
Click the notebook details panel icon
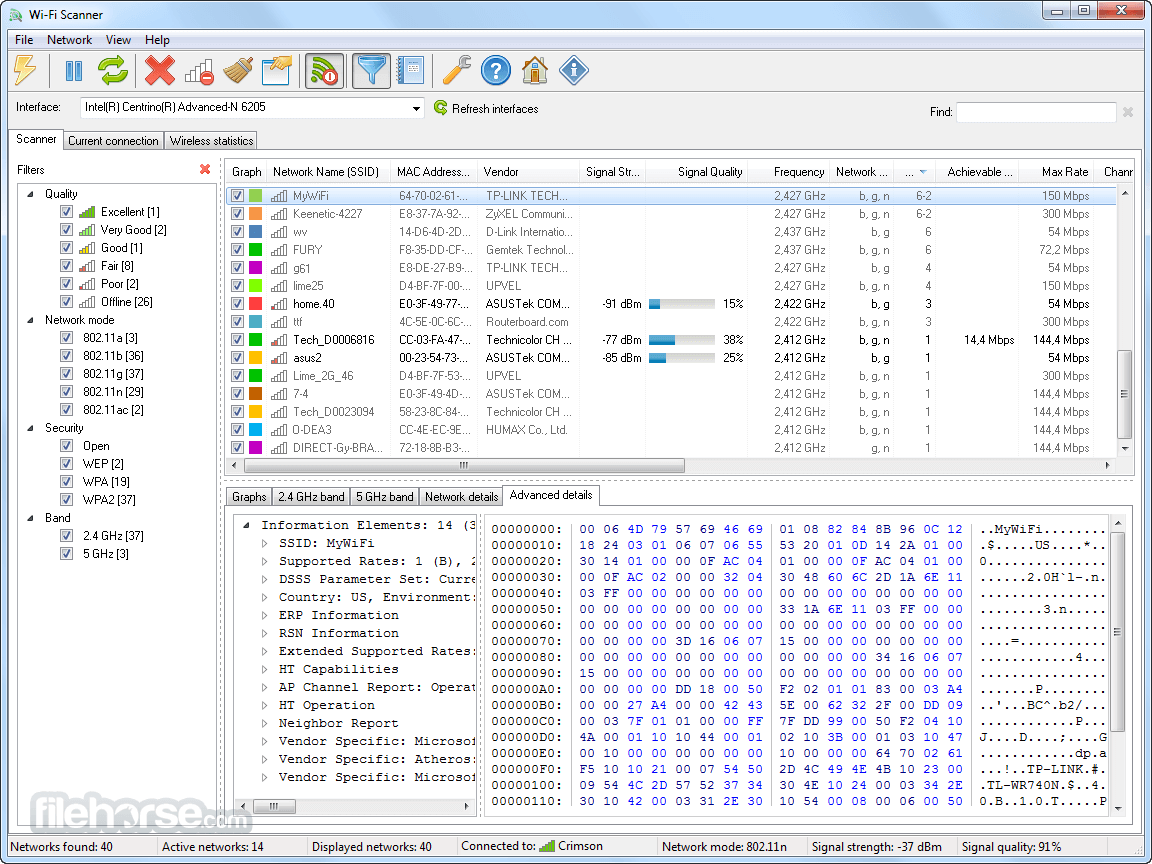click(410, 71)
